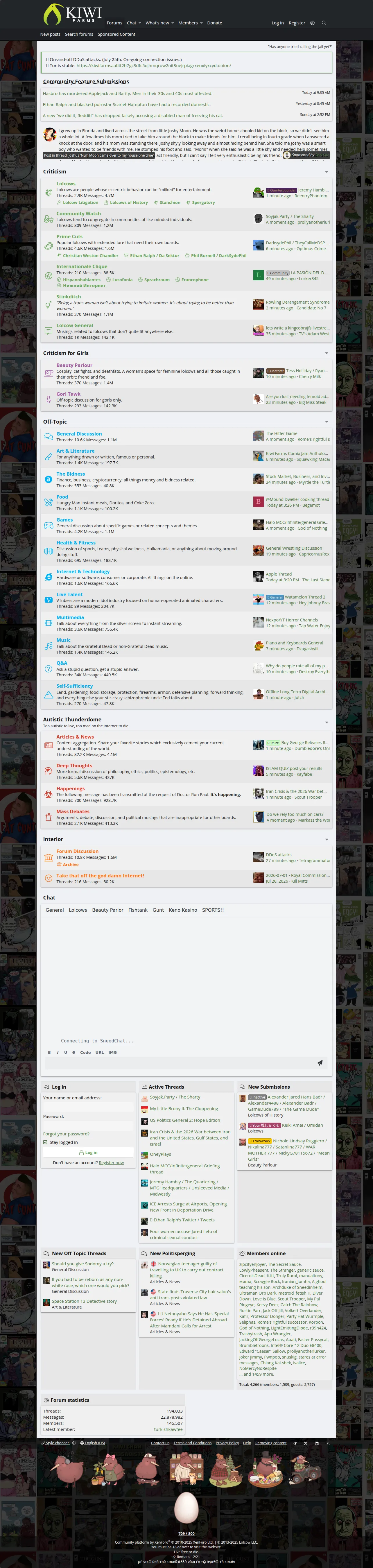Collapse the Criticism for Girls category
This screenshot has width=373, height=1568.
pos(327,353)
